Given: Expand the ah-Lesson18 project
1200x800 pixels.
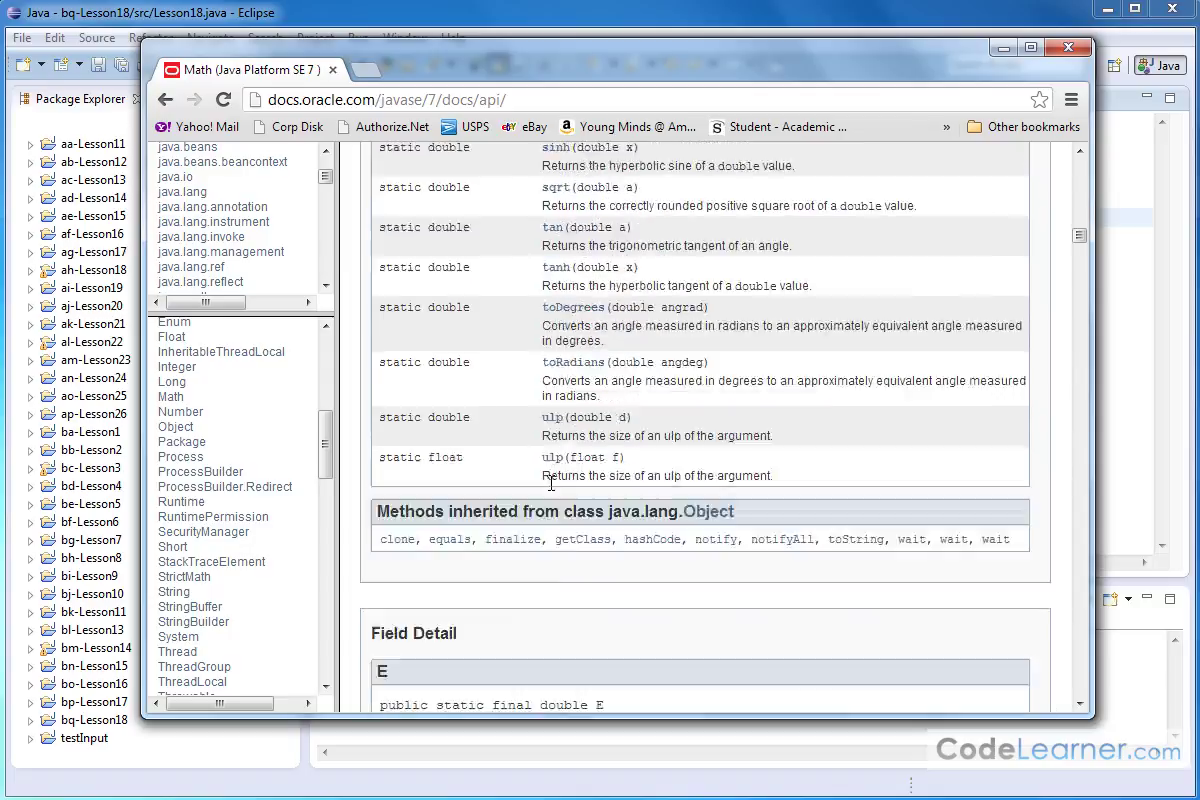Looking at the screenshot, I should (x=30, y=270).
